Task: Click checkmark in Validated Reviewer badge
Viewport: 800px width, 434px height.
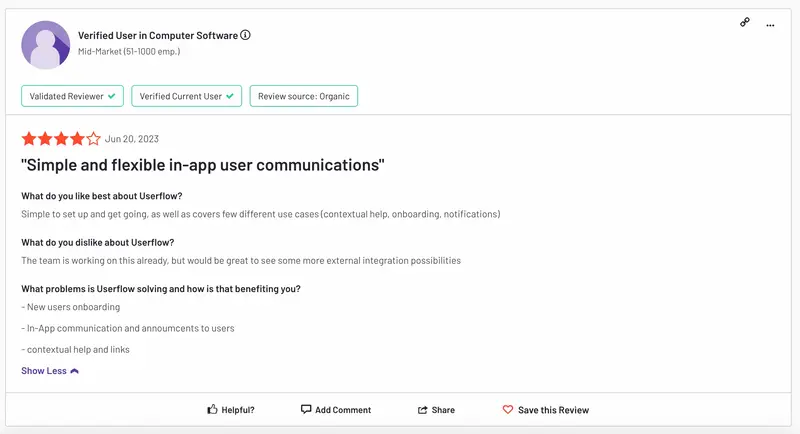Action: (112, 96)
